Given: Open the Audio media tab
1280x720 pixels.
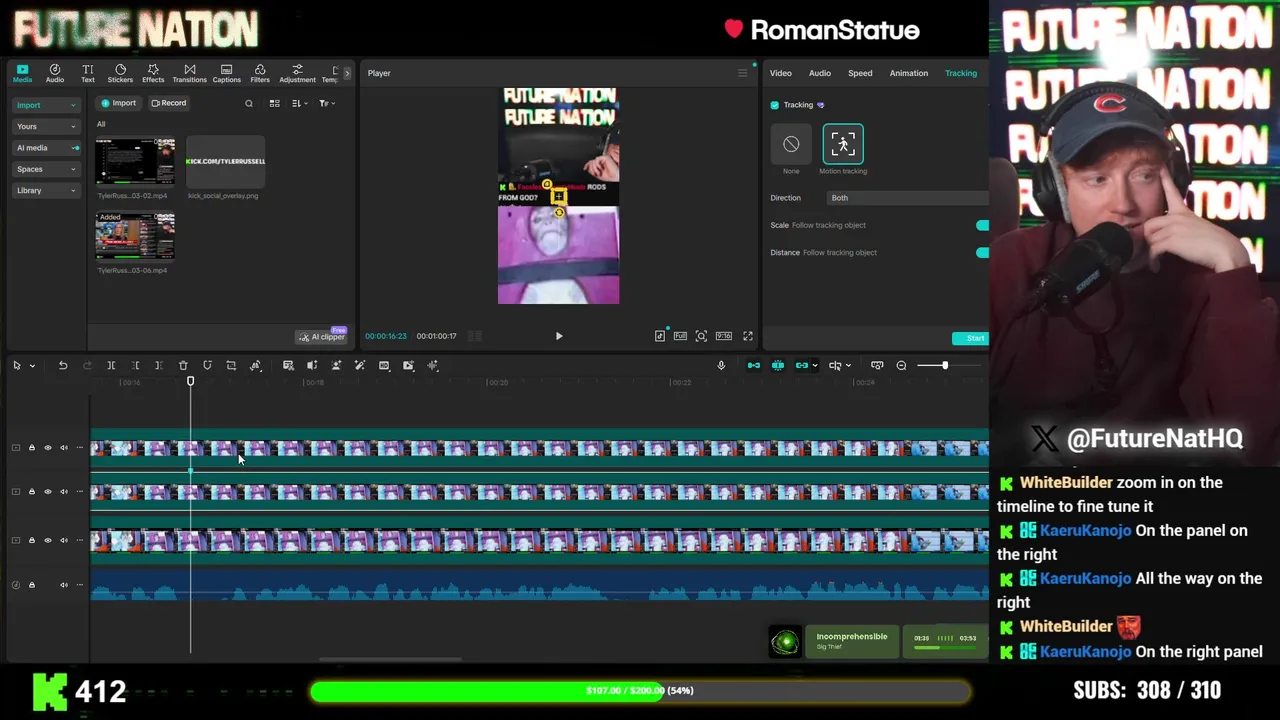Looking at the screenshot, I should (55, 73).
